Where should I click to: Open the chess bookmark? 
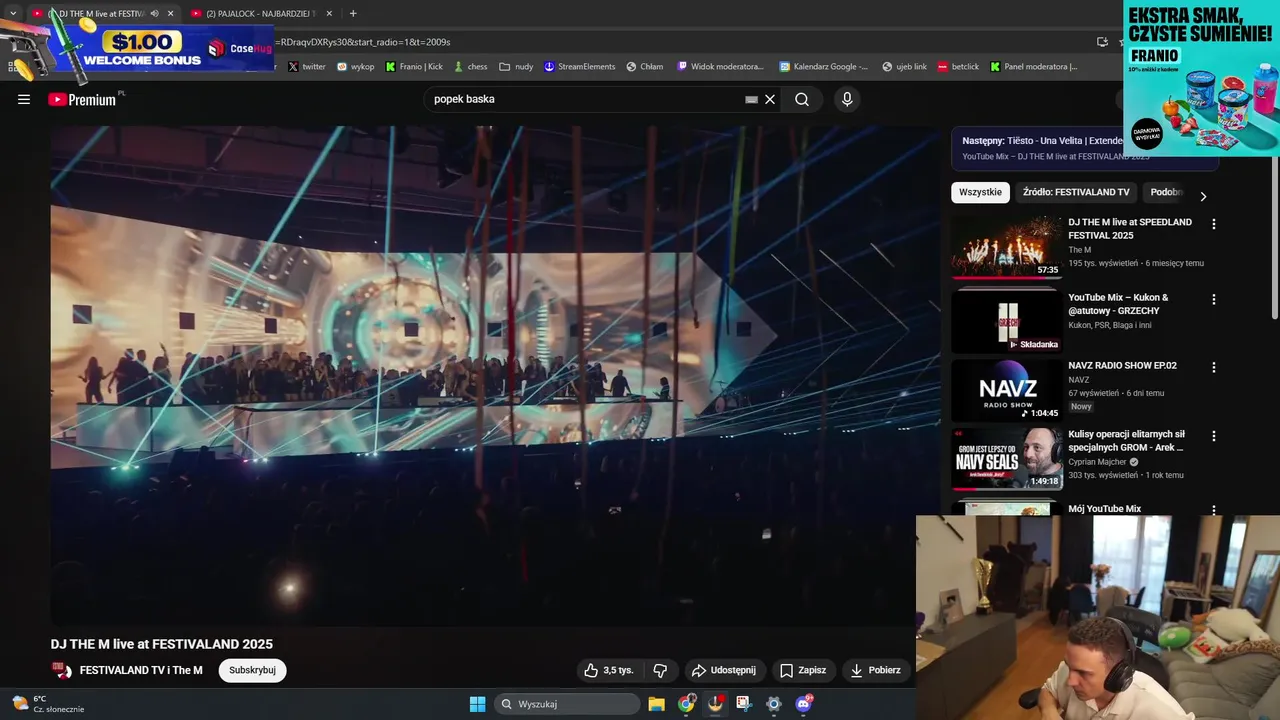pyautogui.click(x=470, y=66)
